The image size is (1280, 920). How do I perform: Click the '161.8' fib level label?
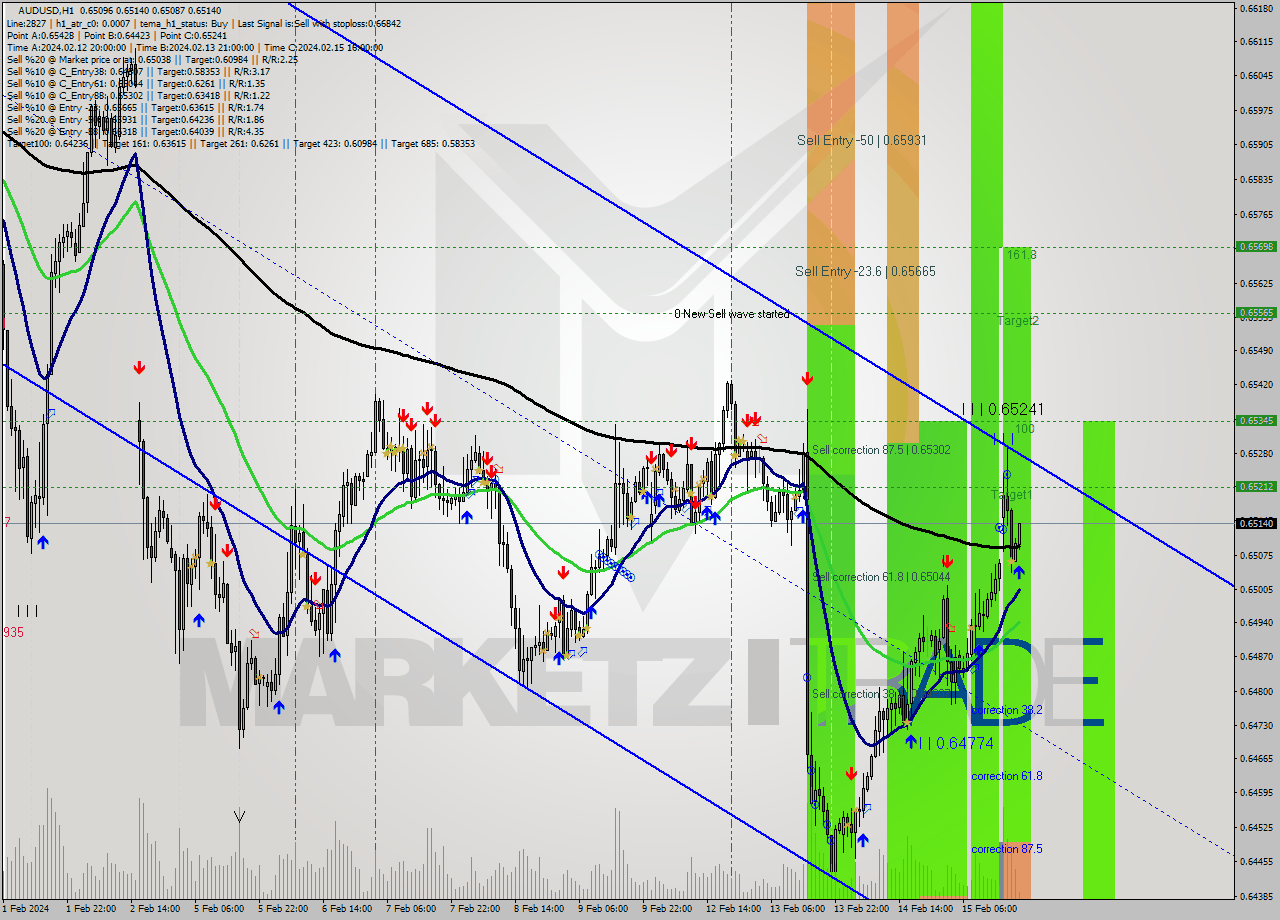point(1021,255)
